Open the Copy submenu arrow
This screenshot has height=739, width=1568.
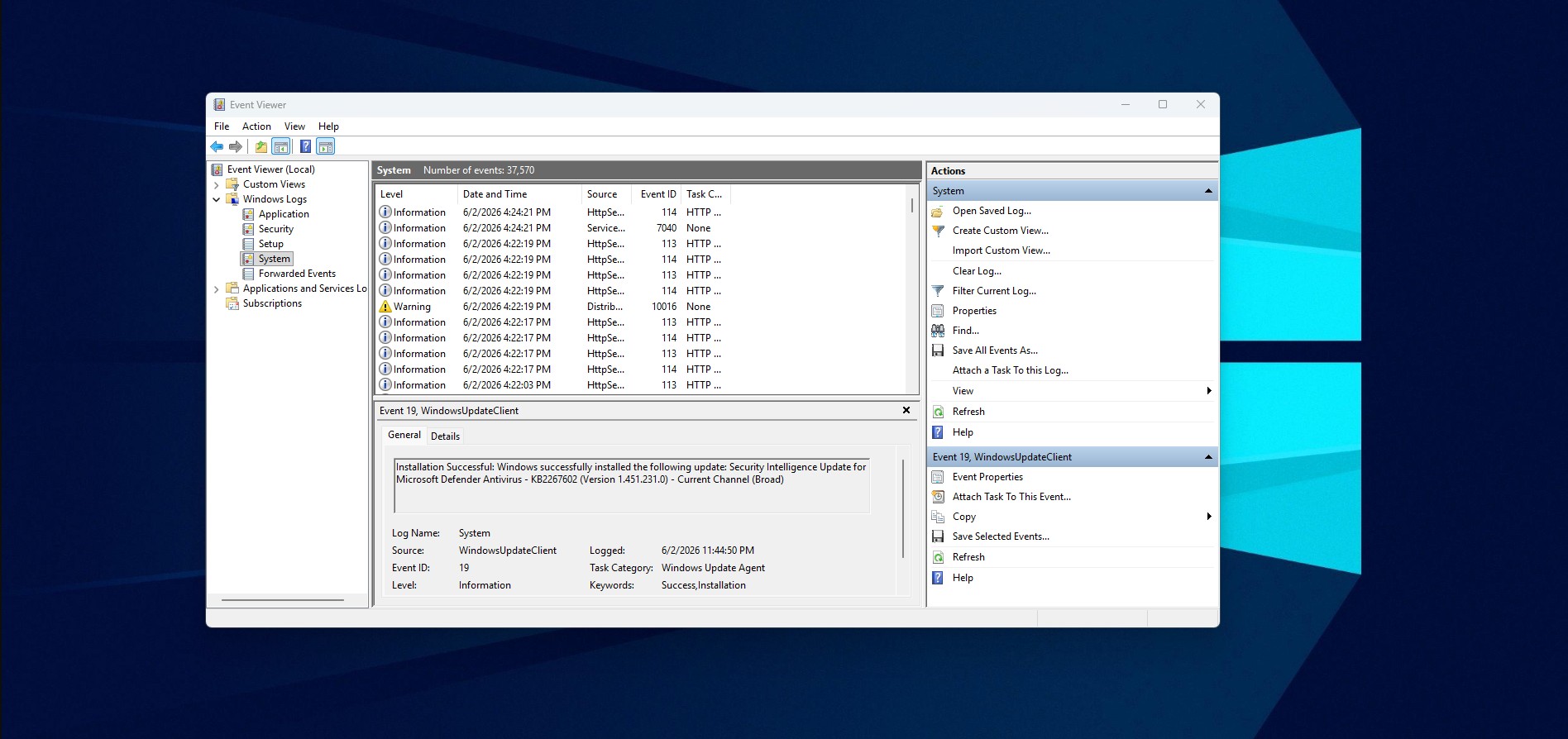point(1209,517)
